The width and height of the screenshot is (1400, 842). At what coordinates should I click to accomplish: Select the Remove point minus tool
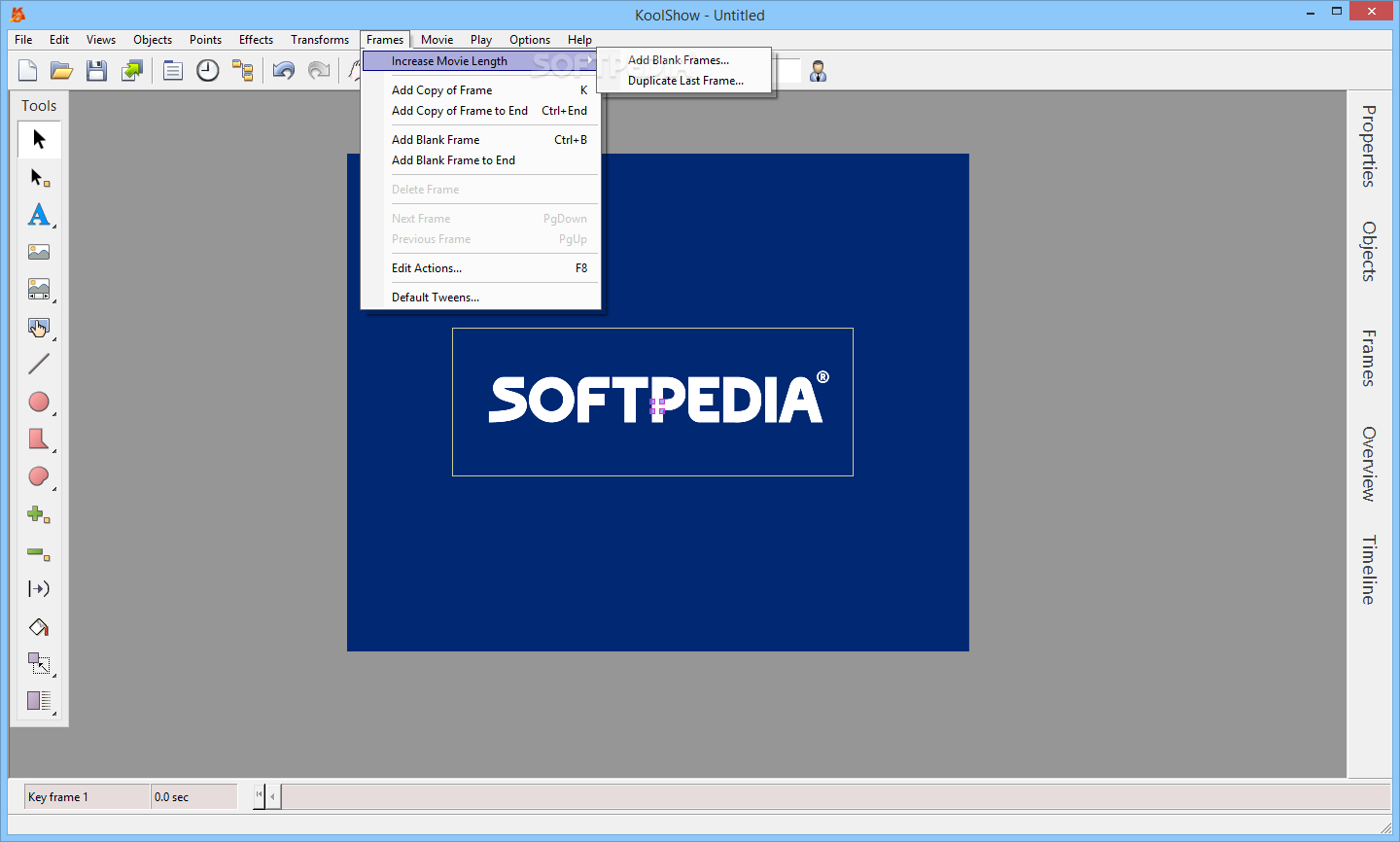coord(39,552)
